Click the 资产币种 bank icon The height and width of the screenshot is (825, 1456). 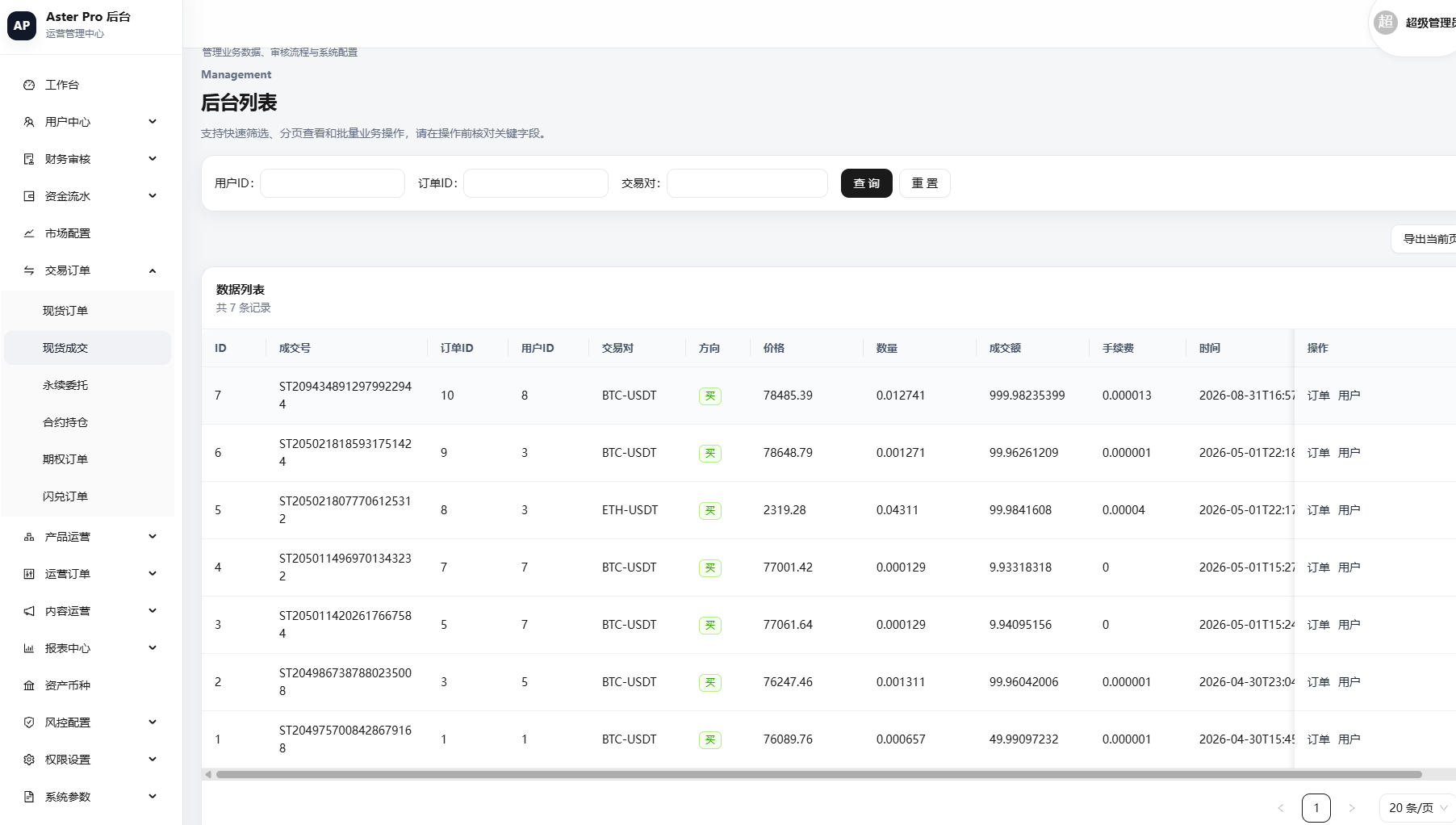[29, 685]
